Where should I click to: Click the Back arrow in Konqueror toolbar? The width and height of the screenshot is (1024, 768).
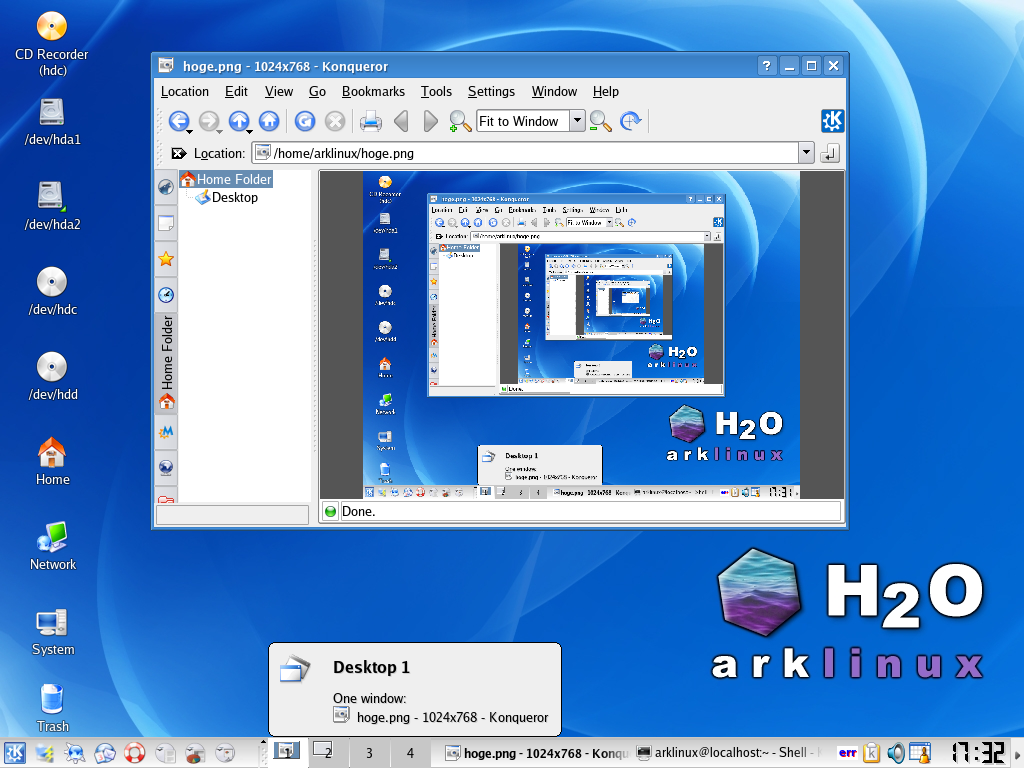tap(178, 121)
